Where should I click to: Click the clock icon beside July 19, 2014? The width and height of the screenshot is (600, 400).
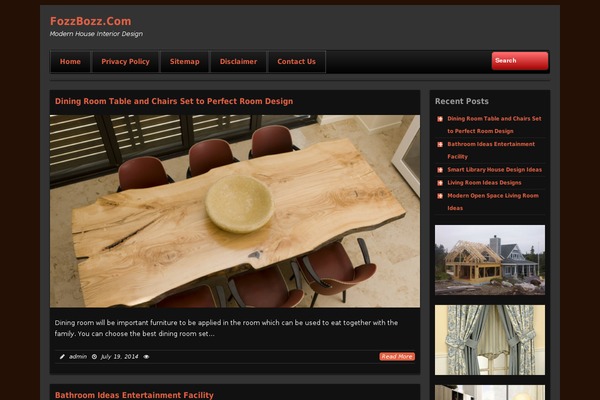click(x=94, y=357)
